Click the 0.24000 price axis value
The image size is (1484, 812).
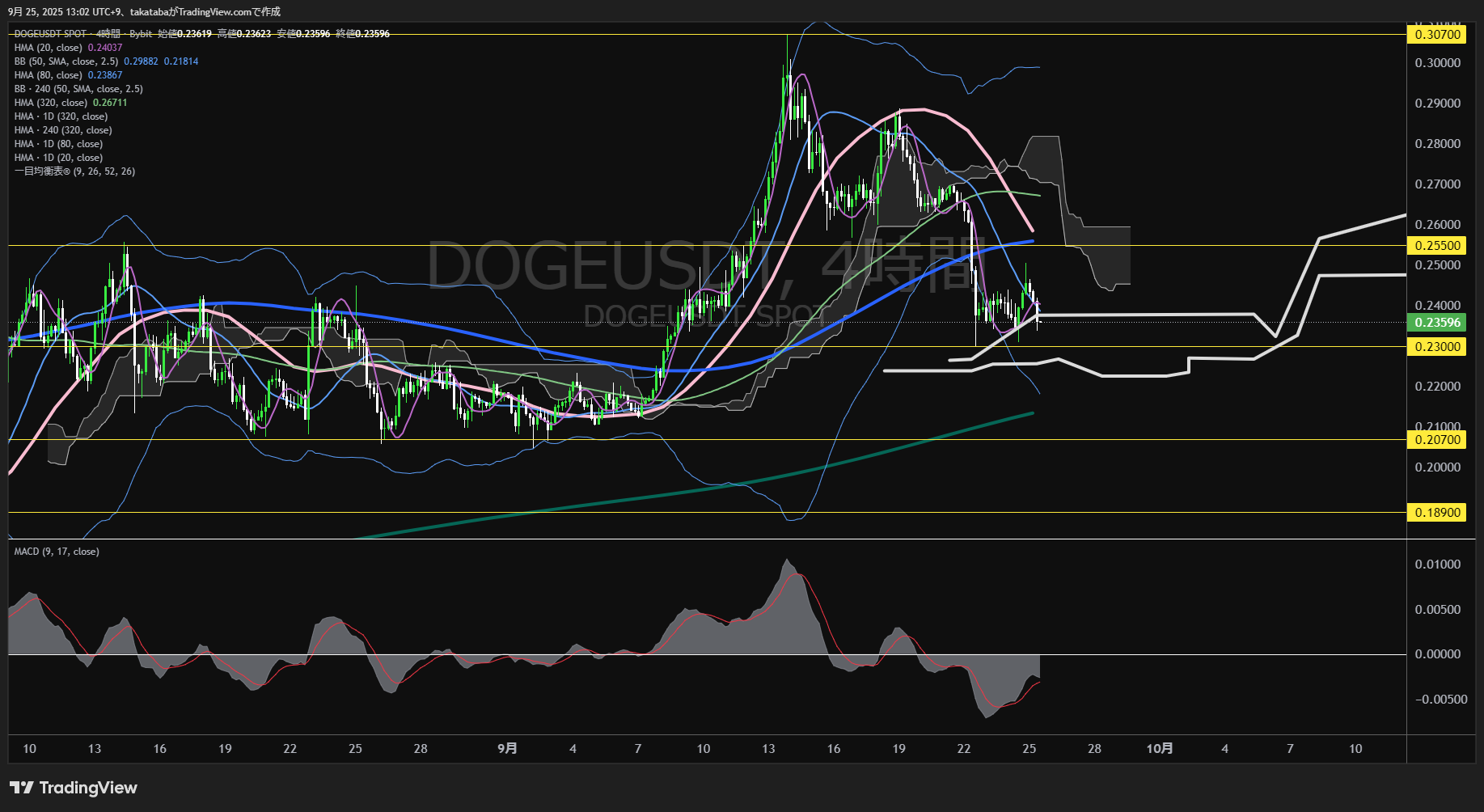pos(1437,306)
